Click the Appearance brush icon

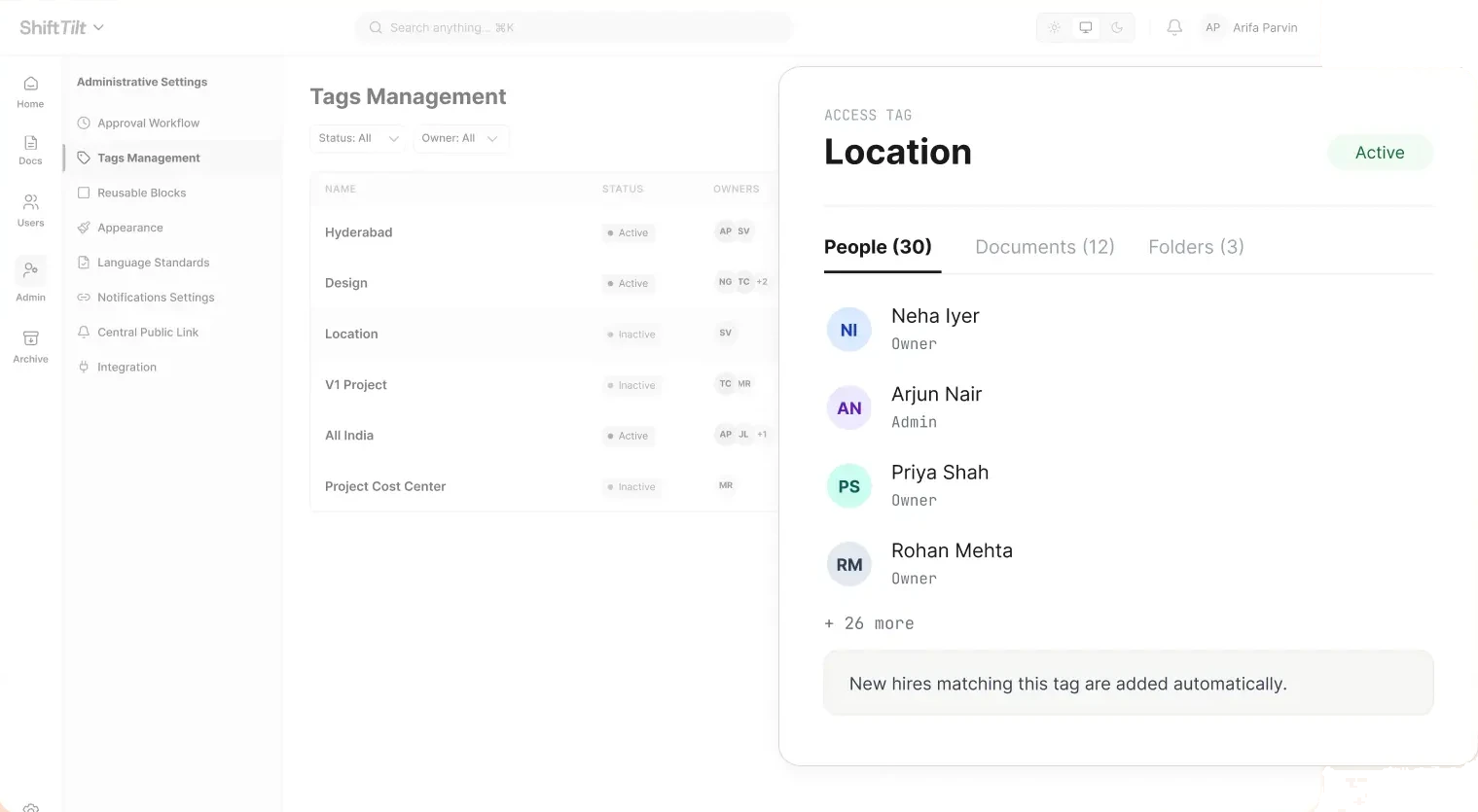click(x=84, y=228)
